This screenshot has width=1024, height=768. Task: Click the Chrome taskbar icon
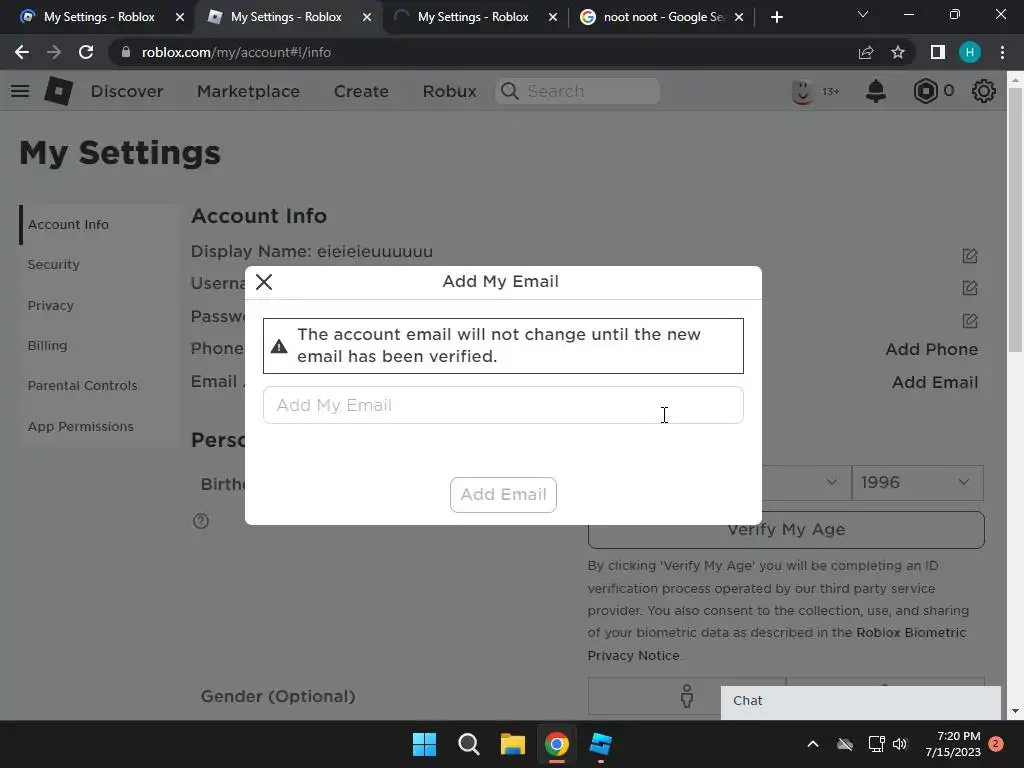pos(556,744)
